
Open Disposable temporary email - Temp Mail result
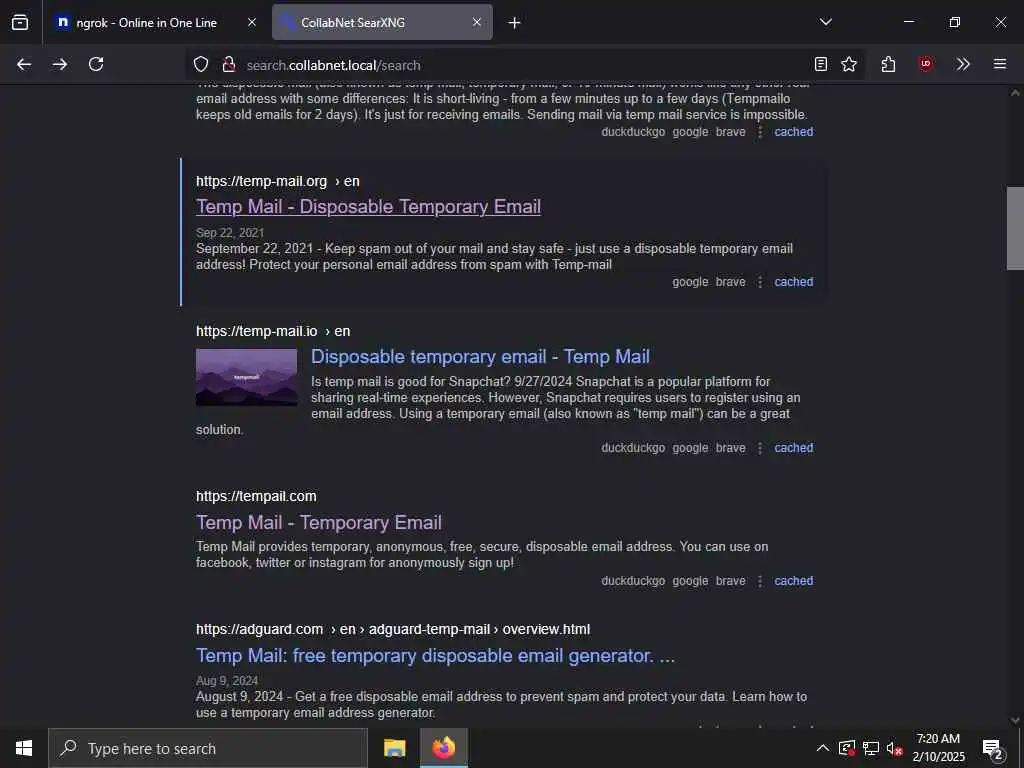(480, 357)
